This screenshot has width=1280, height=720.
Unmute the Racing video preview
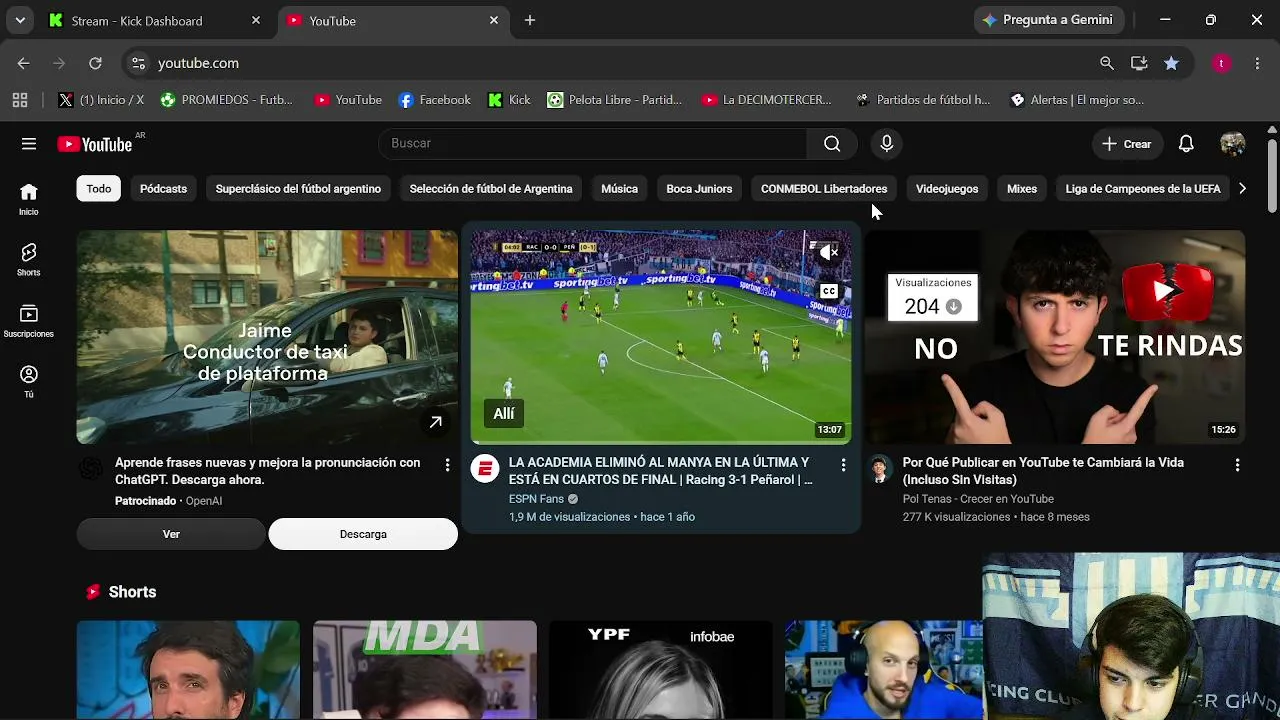(x=829, y=253)
